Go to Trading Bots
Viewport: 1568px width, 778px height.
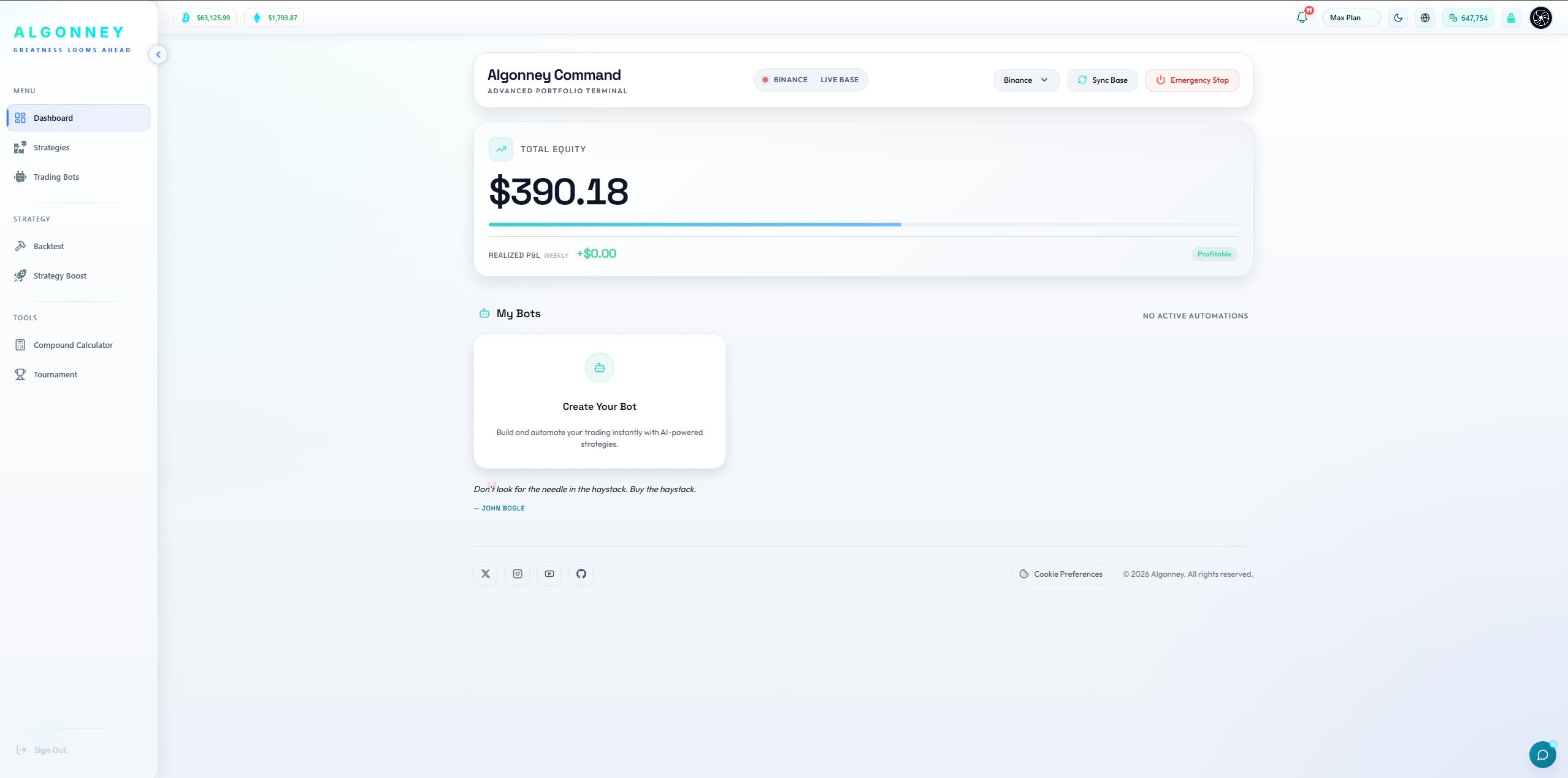78,177
